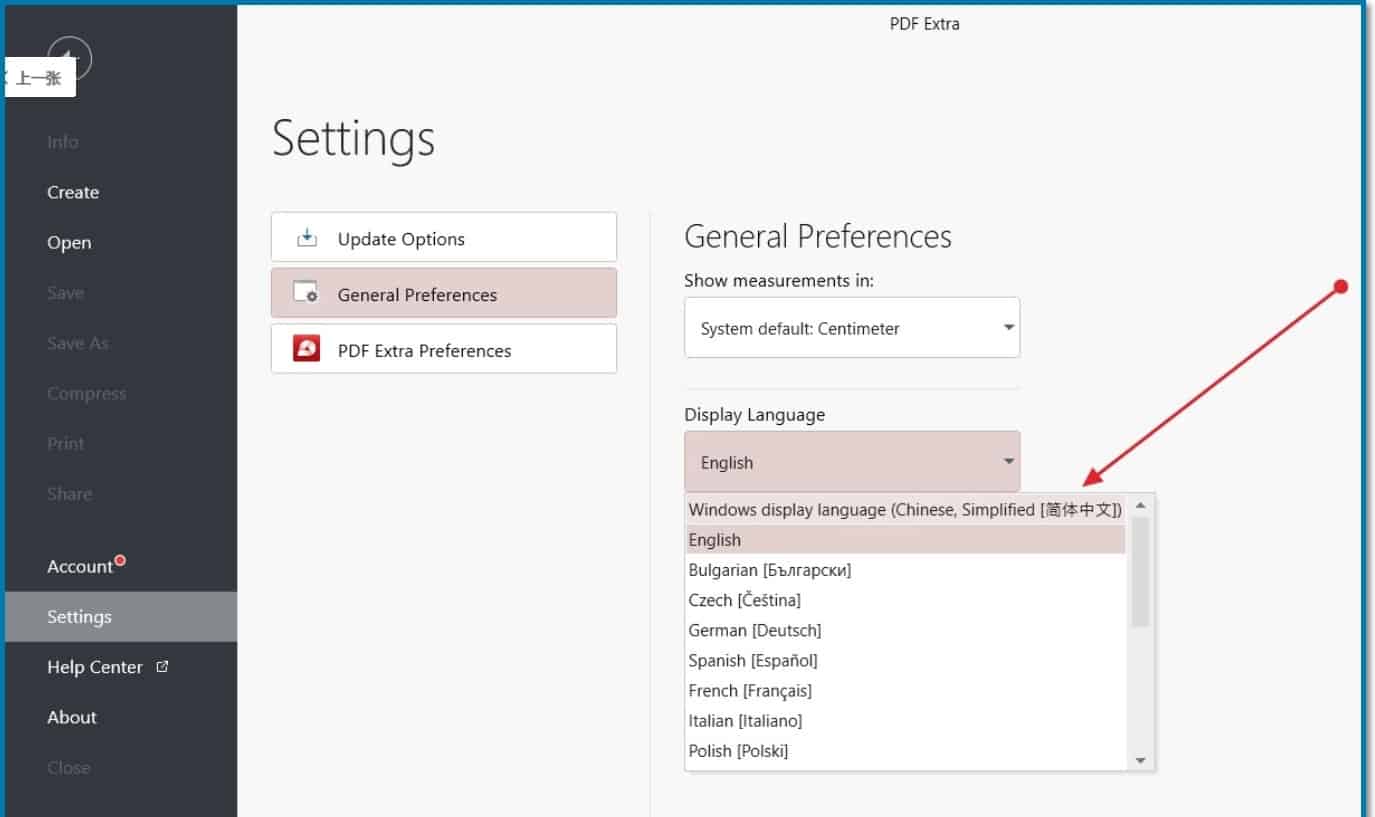Click the Save sidebar entry
Screen dimensions: 1375x817
tap(65, 293)
